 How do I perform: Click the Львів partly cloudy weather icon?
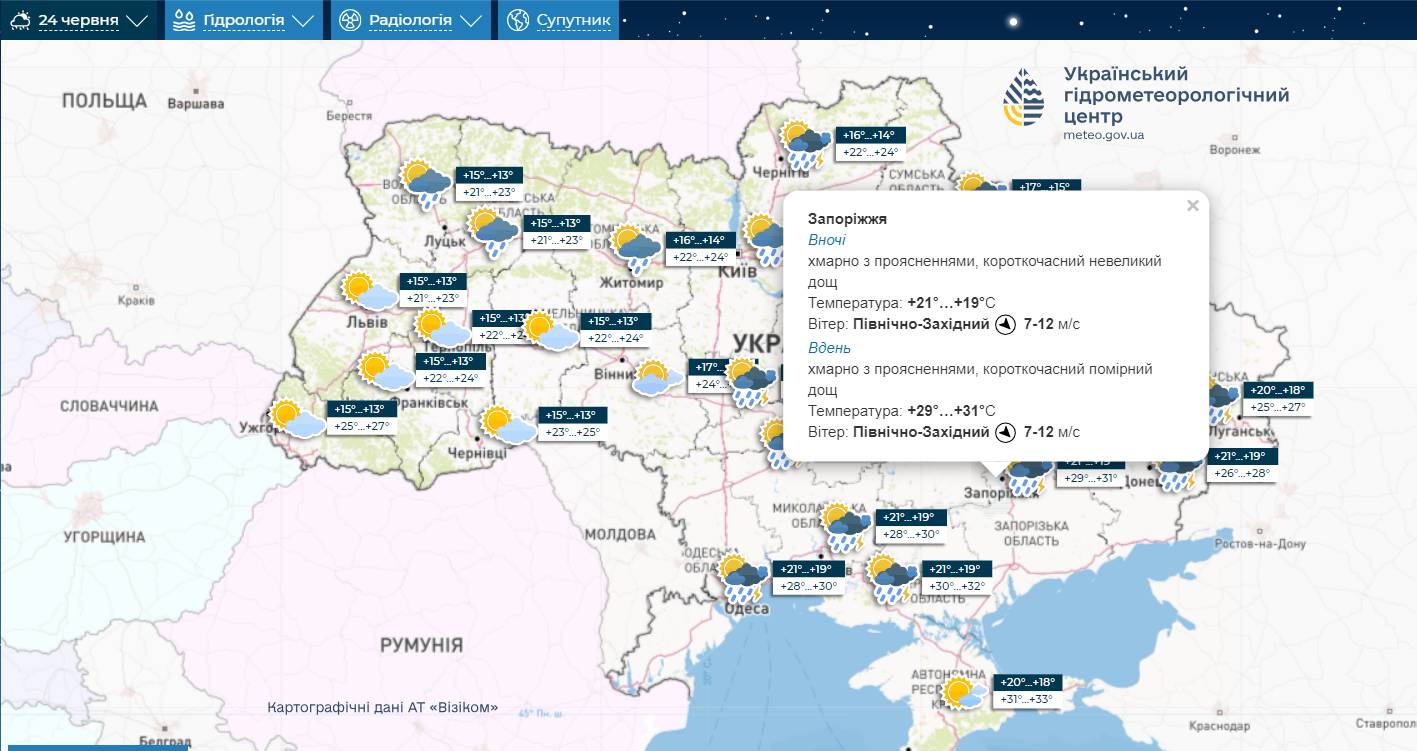[369, 291]
